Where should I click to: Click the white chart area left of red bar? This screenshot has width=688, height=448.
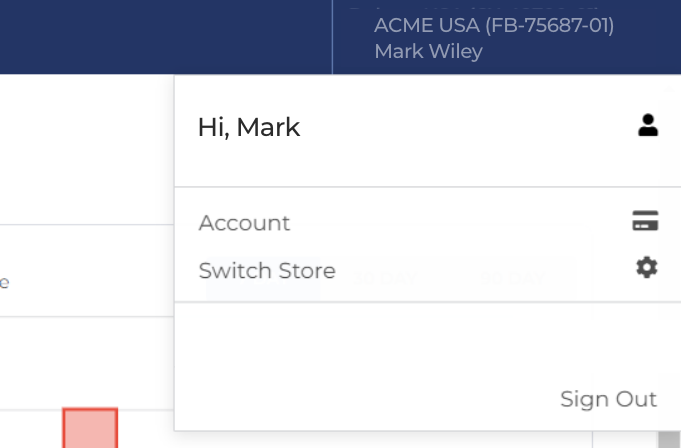pyautogui.click(x=30, y=428)
